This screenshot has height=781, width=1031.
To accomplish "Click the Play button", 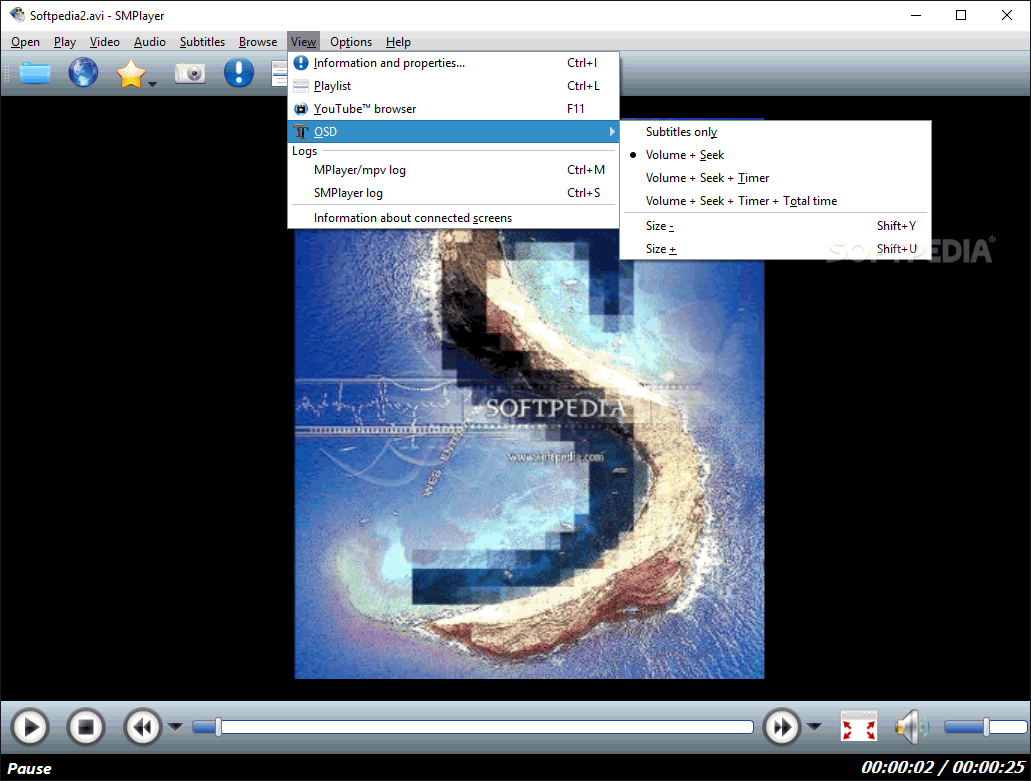I will click(x=30, y=727).
